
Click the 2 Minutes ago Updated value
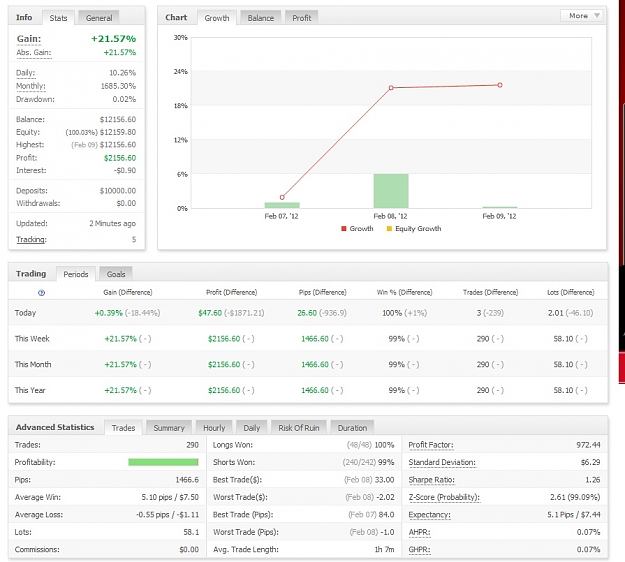click(112, 223)
